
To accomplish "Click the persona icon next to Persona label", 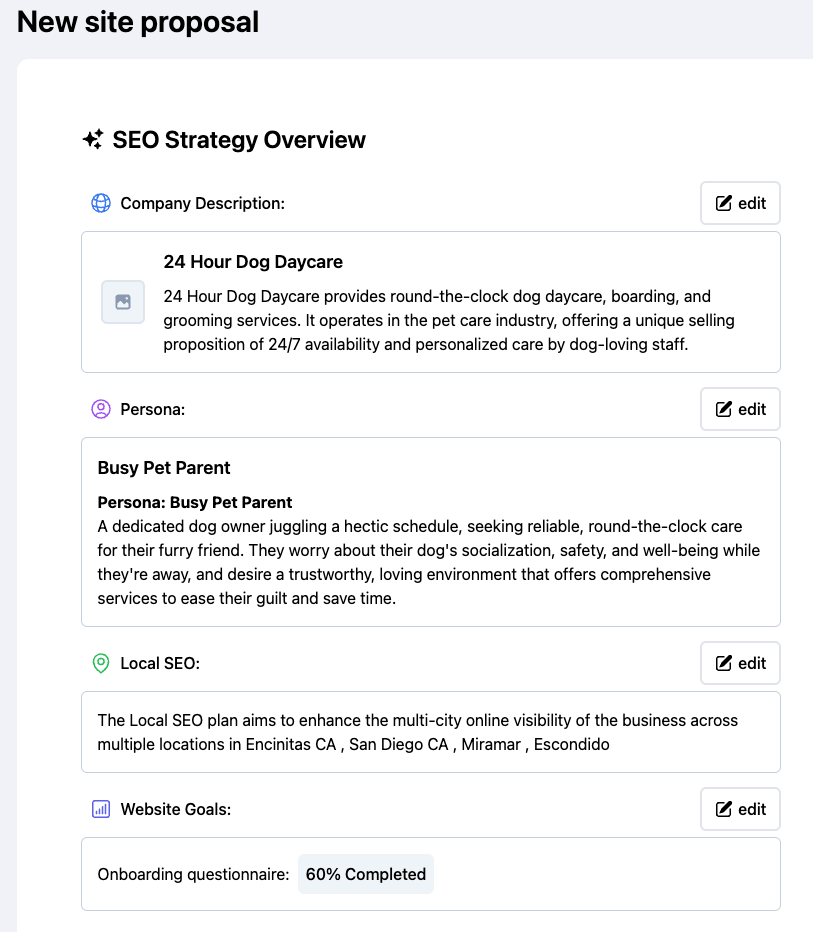I will pyautogui.click(x=100, y=409).
